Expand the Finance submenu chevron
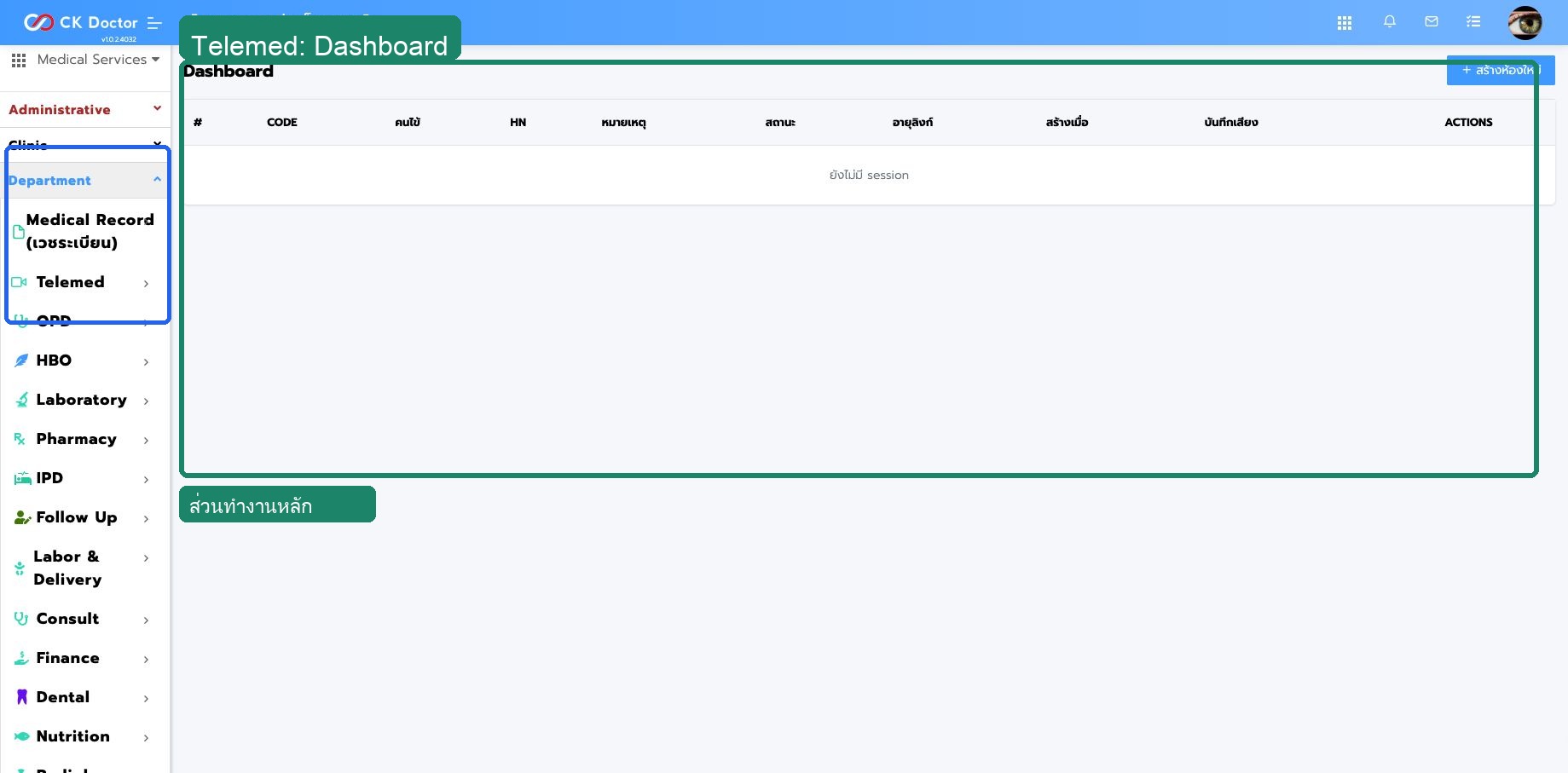1568x773 pixels. coord(146,660)
